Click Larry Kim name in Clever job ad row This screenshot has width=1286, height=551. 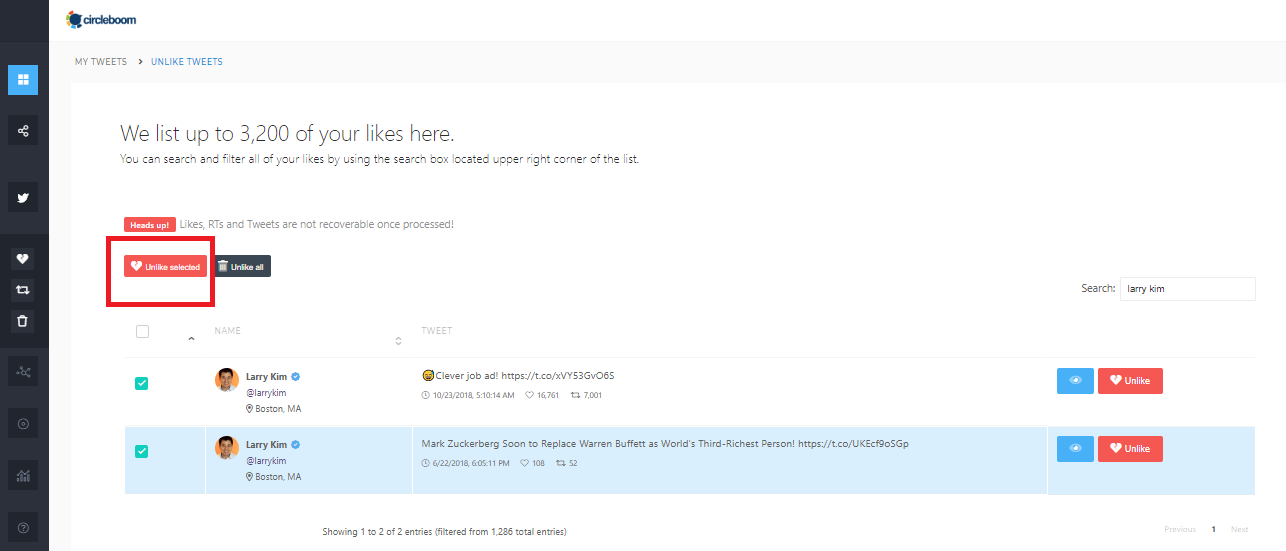pyautogui.click(x=266, y=377)
